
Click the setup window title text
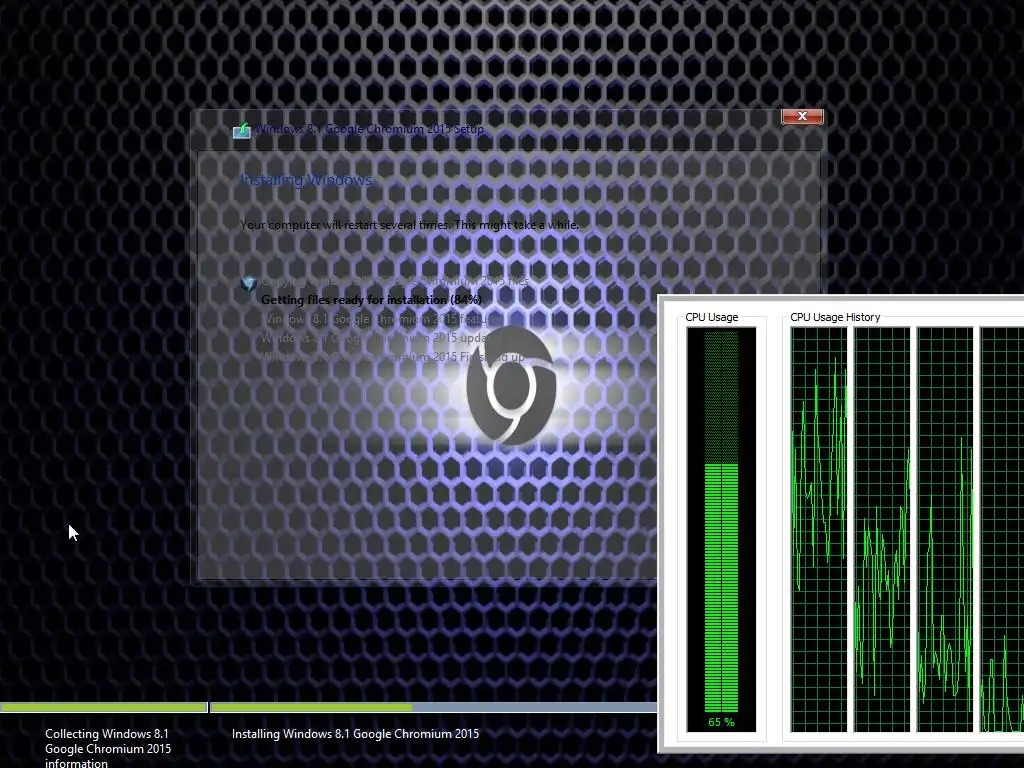(370, 129)
